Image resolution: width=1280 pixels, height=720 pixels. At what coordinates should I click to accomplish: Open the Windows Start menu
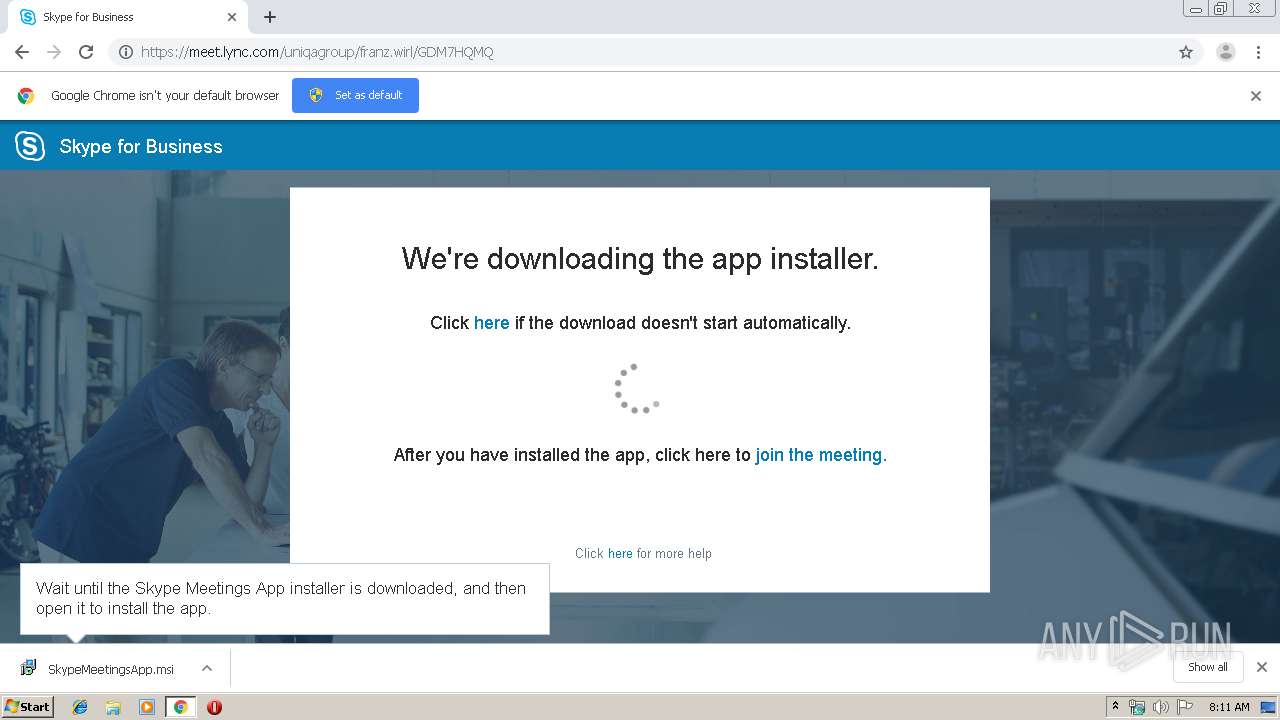(x=28, y=707)
